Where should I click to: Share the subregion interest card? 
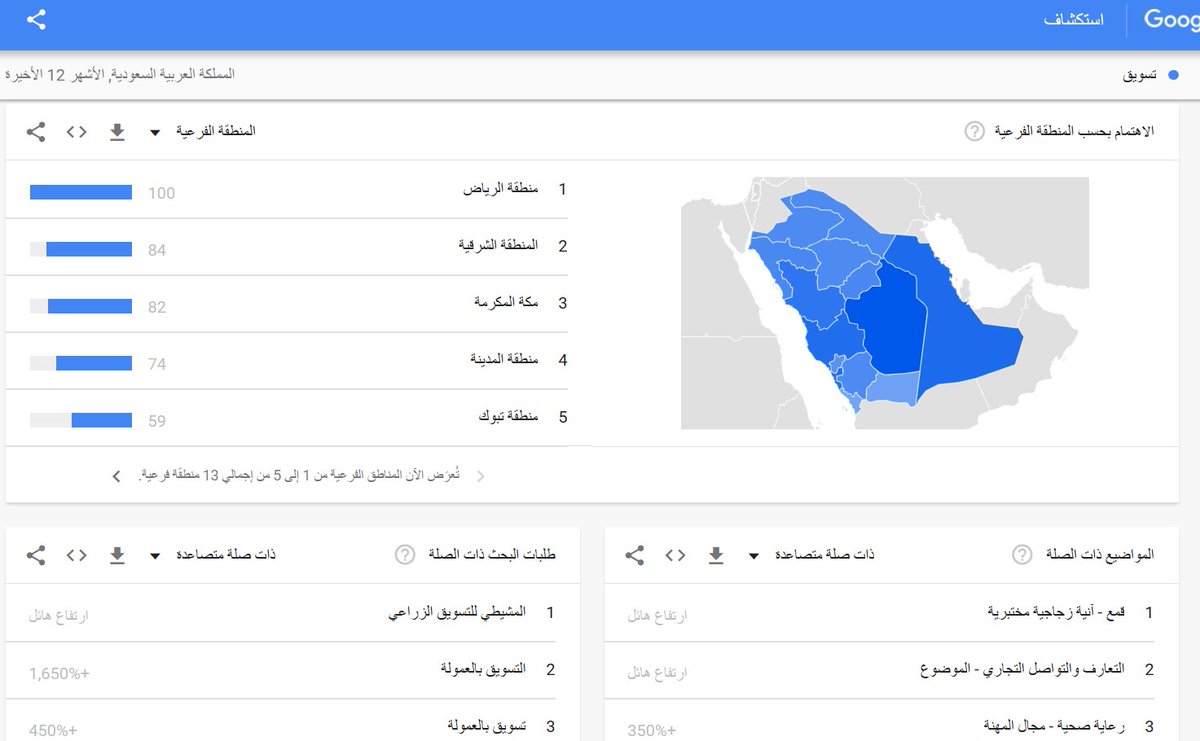point(36,131)
